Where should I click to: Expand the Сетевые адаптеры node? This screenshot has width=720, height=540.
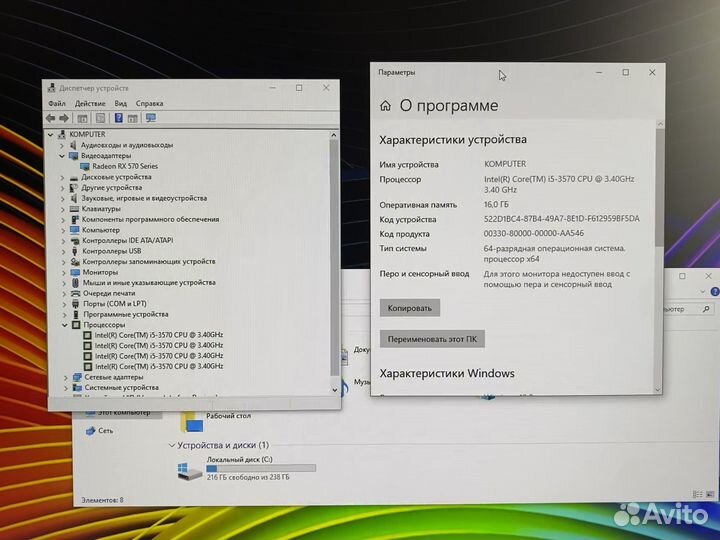point(65,377)
